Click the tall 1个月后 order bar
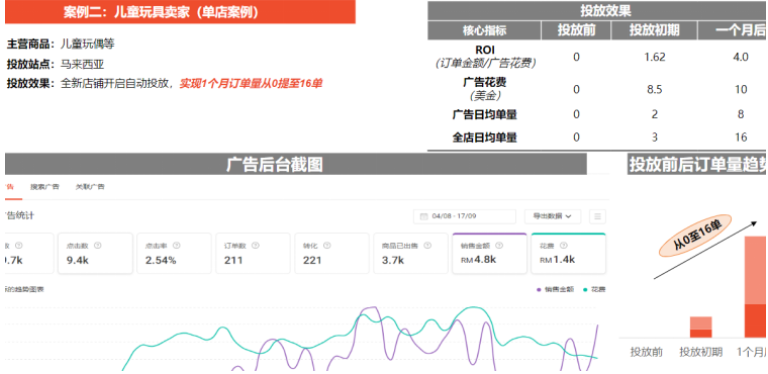 (x=755, y=287)
